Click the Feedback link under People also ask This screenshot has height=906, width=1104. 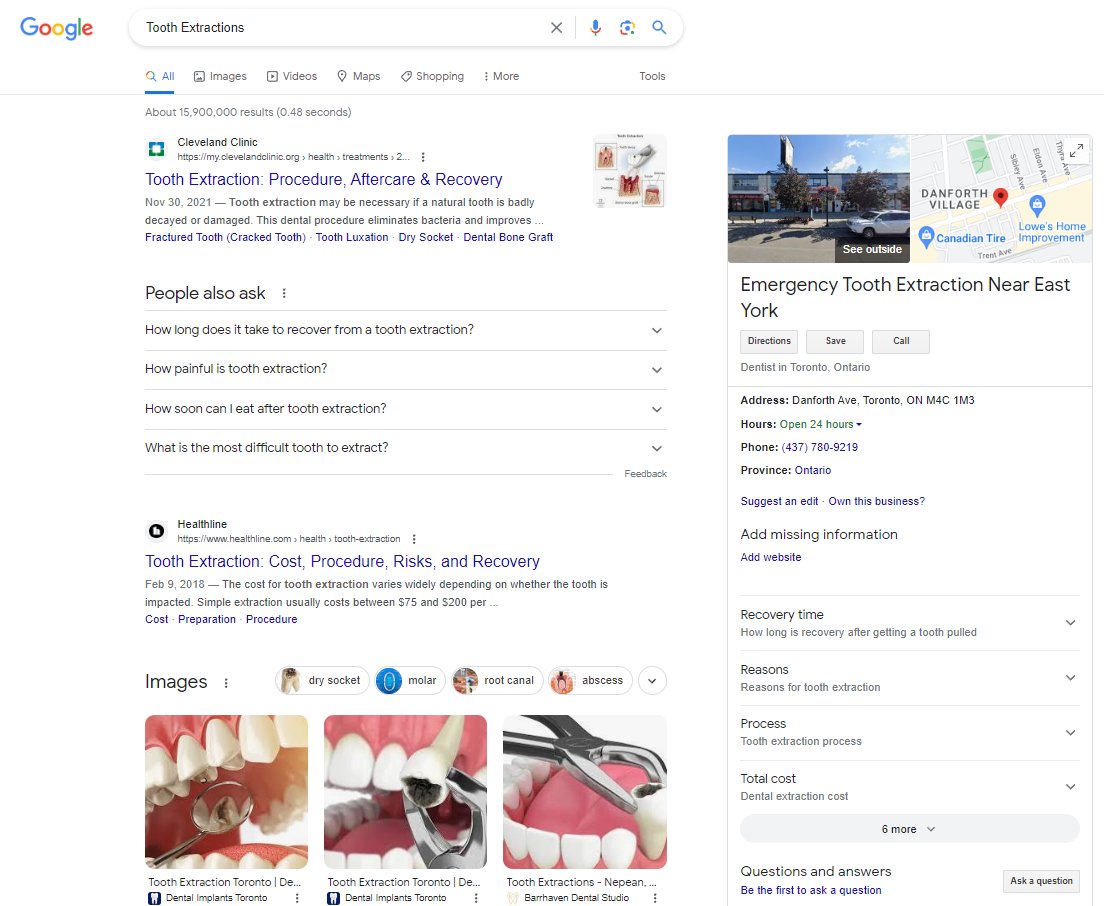[645, 474]
